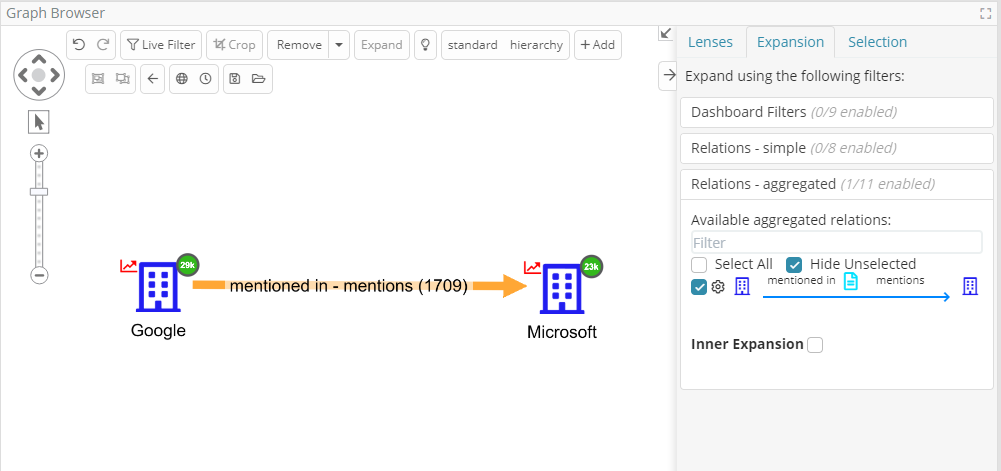Image resolution: width=1001 pixels, height=471 pixels.
Task: Redo the last graph action
Action: coord(103,45)
